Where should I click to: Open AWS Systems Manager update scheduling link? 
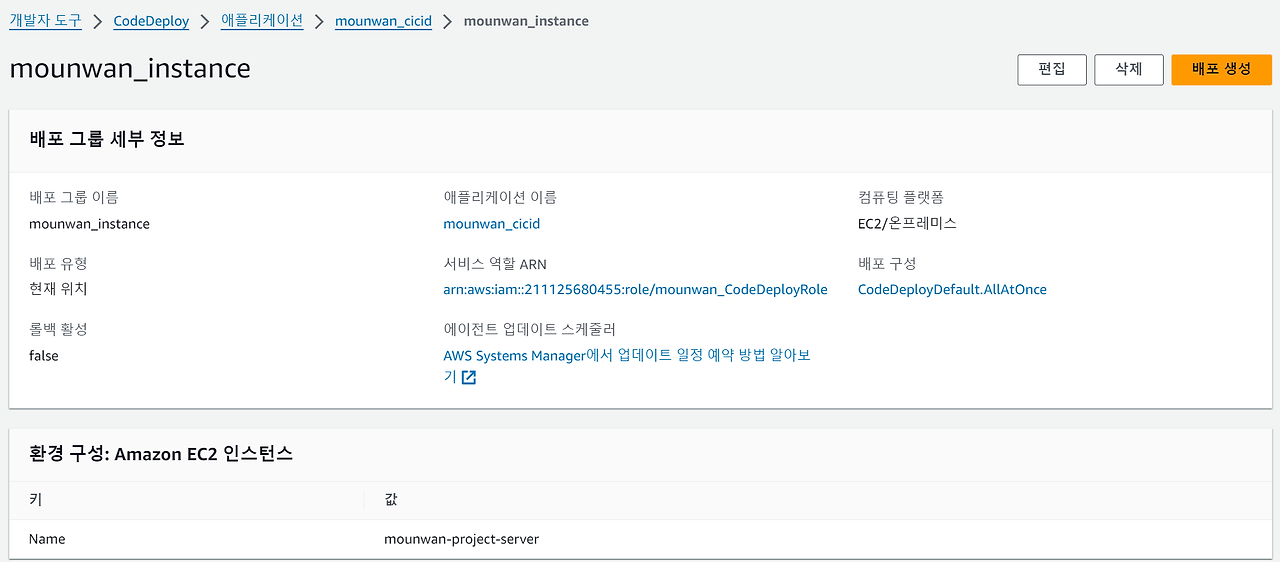[627, 366]
